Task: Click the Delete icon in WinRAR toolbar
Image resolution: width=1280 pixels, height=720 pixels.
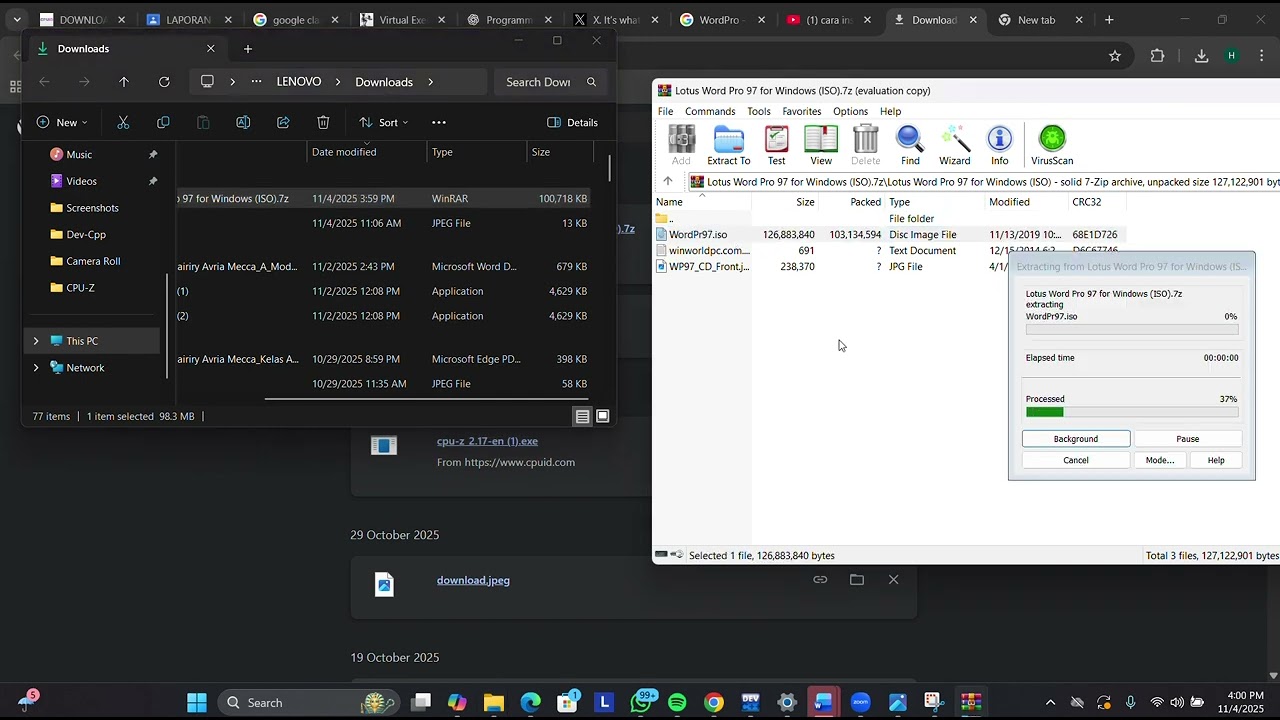Action: pyautogui.click(x=865, y=146)
